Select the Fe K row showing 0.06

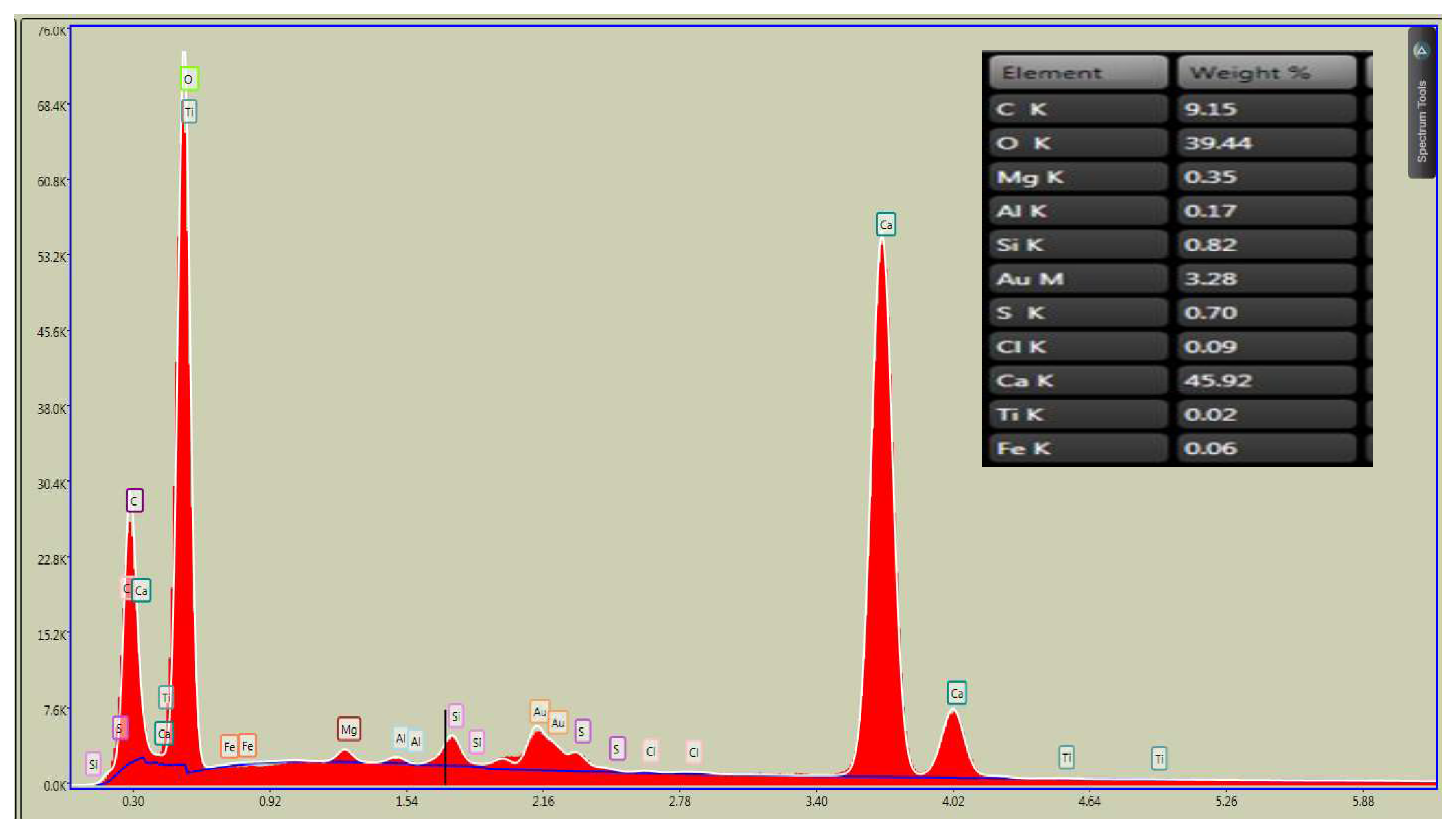coord(1078,448)
